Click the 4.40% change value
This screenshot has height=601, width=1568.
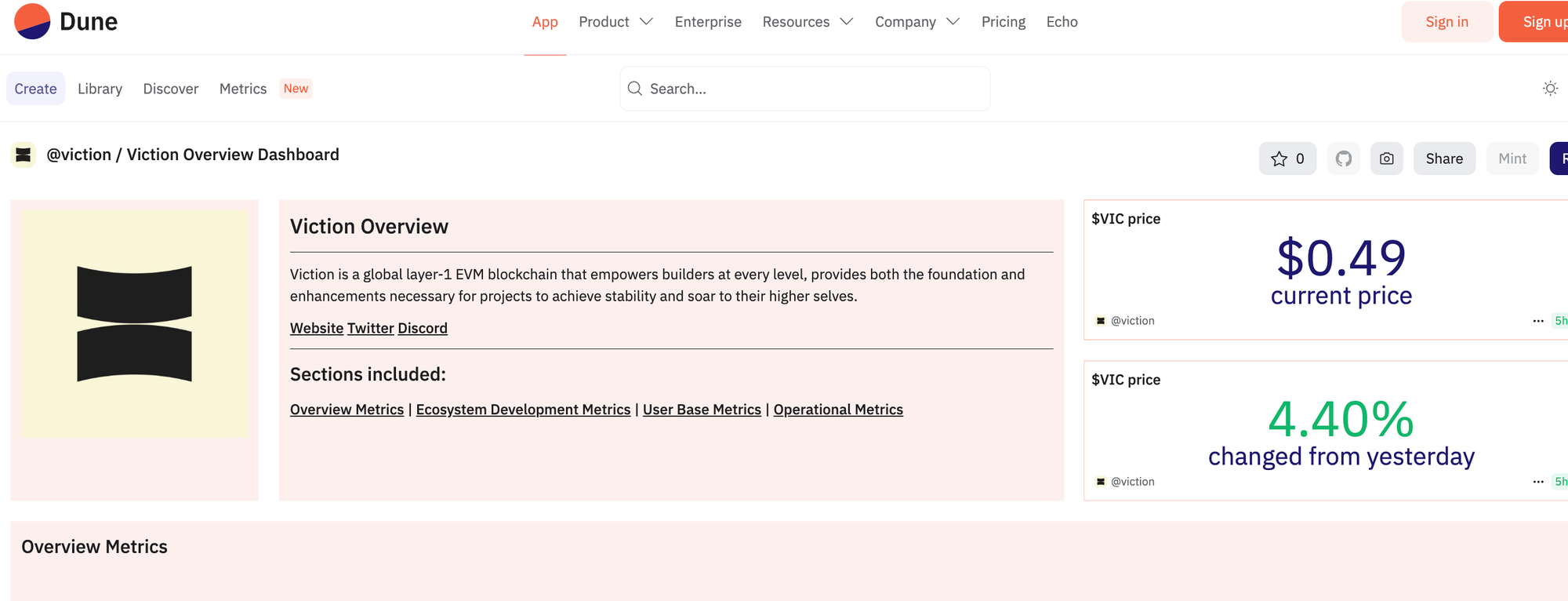tap(1341, 419)
